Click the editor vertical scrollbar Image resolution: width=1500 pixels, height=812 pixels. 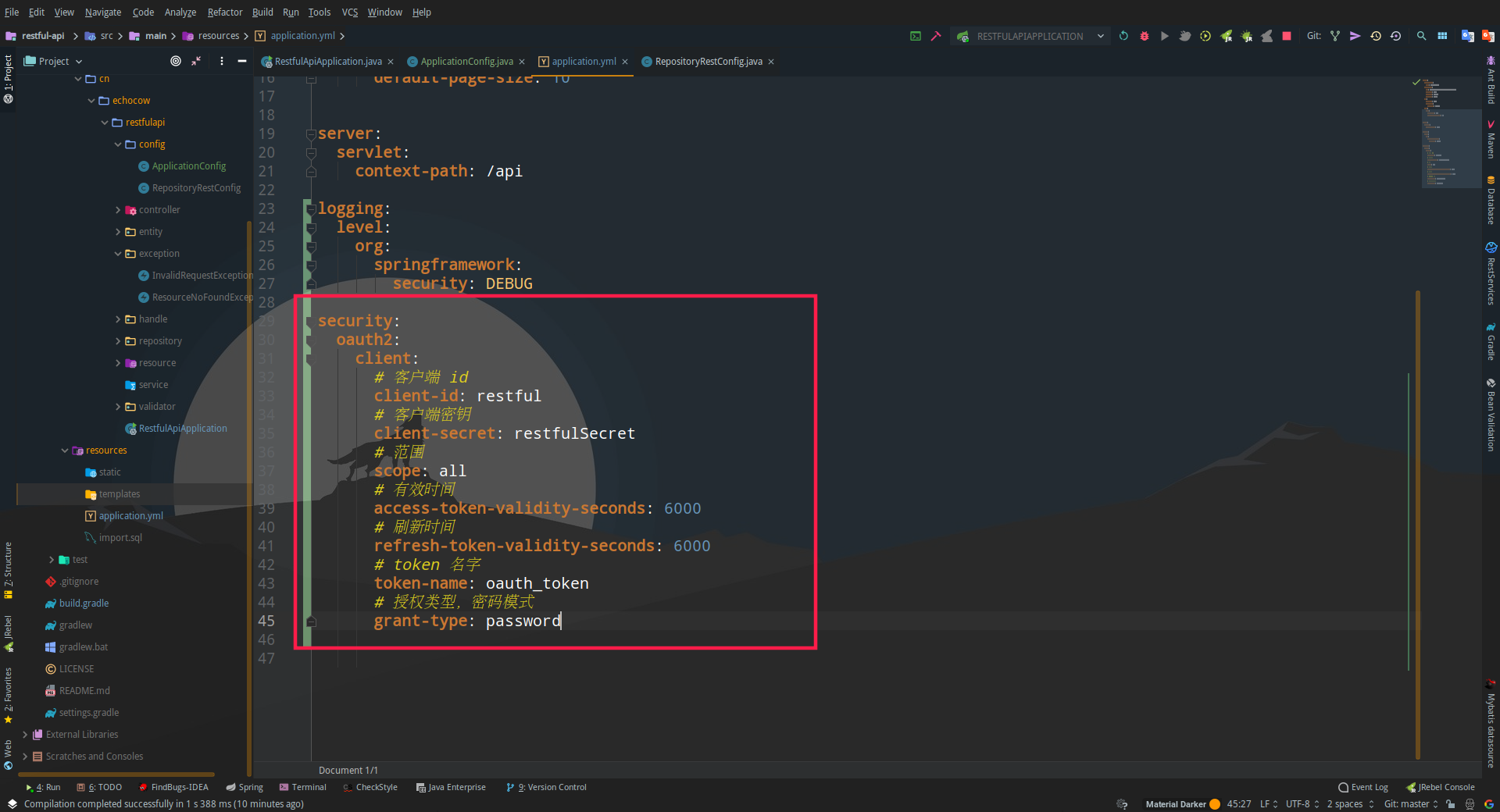point(1417,523)
